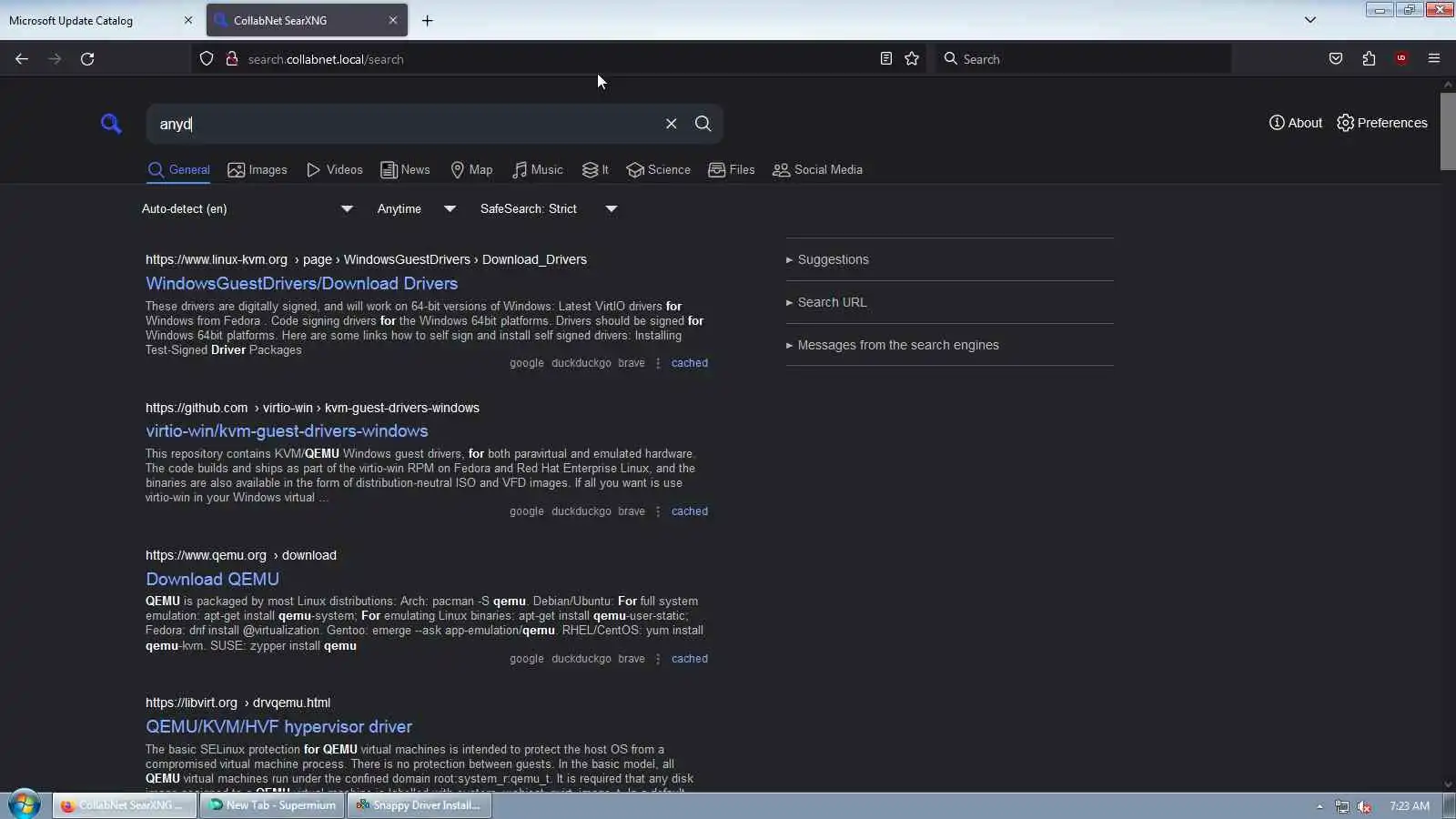The image size is (1456, 819).
Task: Switch to Snappy Driver Installer taskbar button
Action: coord(419,805)
